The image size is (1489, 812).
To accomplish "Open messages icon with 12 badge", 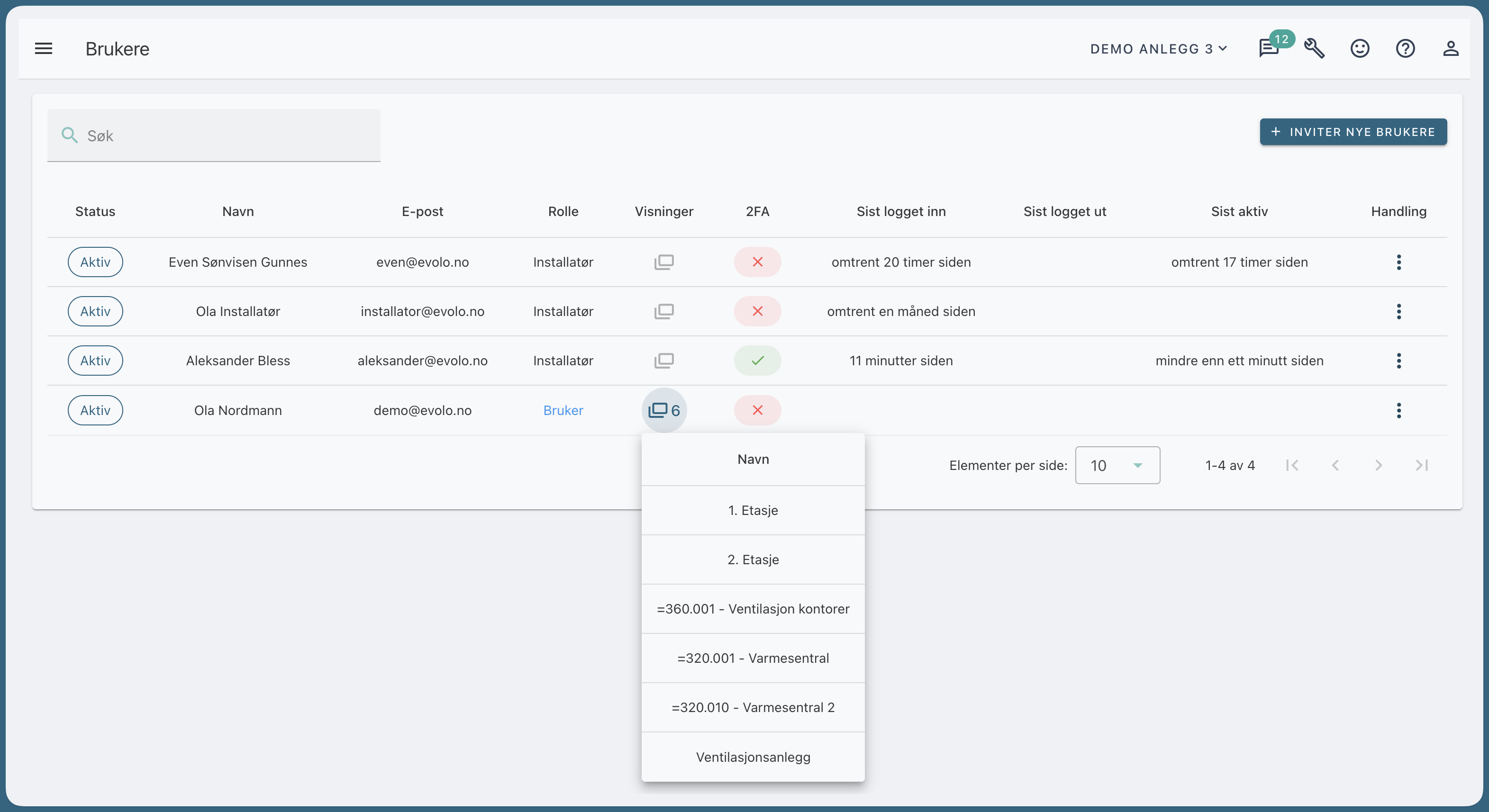I will point(1269,48).
